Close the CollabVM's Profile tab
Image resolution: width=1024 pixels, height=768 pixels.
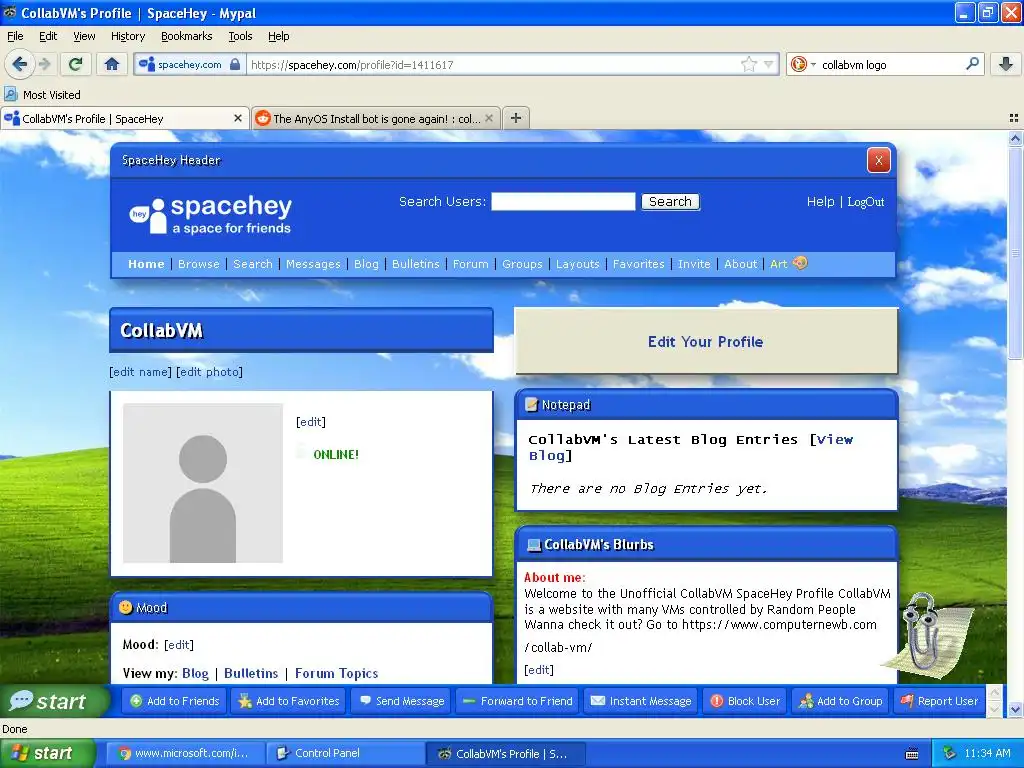[238, 118]
